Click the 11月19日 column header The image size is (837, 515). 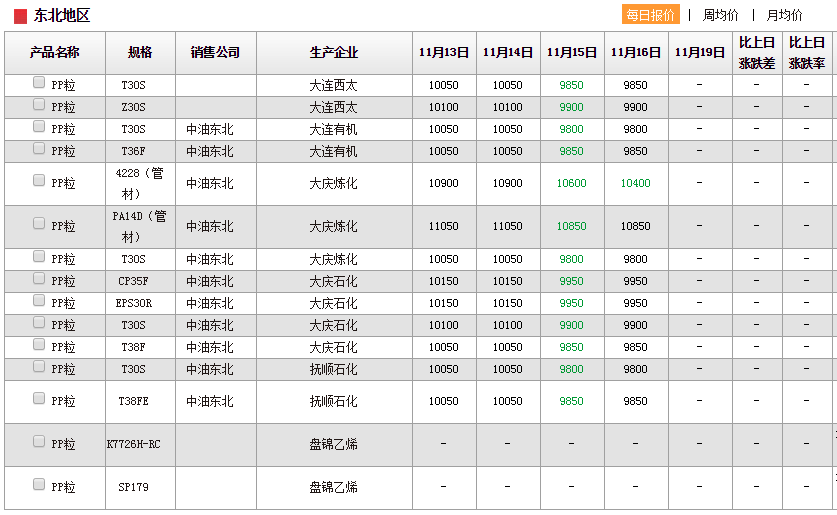coord(700,53)
